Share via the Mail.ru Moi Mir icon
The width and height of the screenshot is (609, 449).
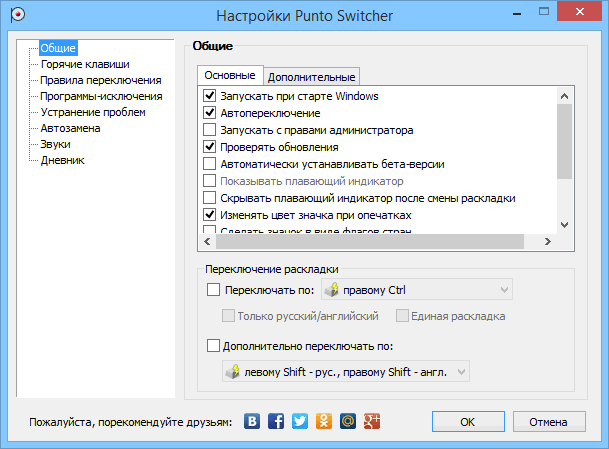346,421
